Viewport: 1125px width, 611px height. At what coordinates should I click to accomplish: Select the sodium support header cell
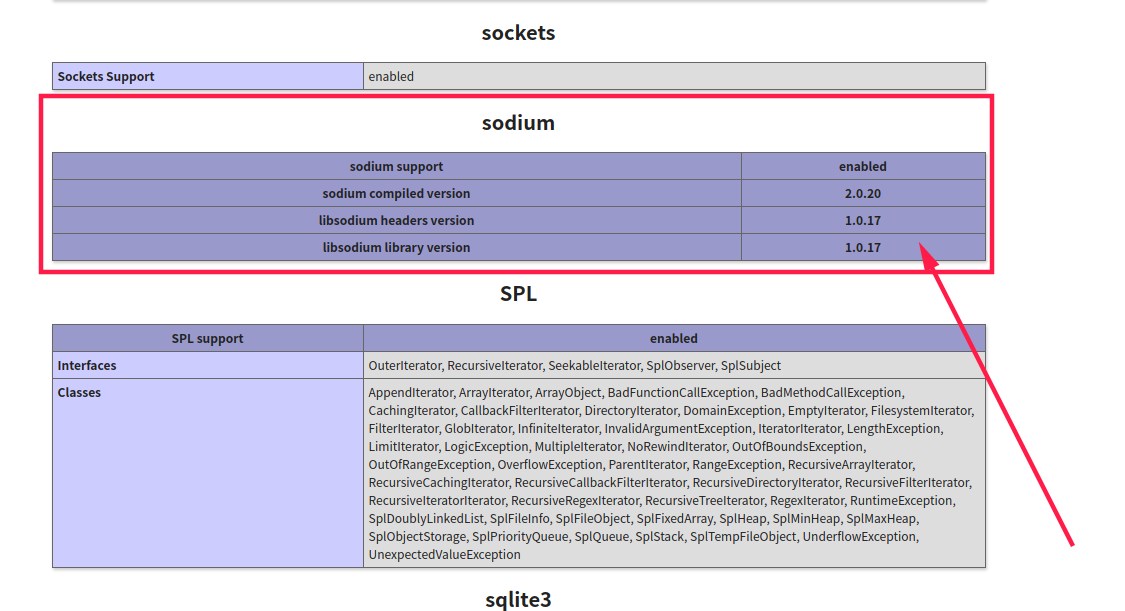tap(396, 166)
